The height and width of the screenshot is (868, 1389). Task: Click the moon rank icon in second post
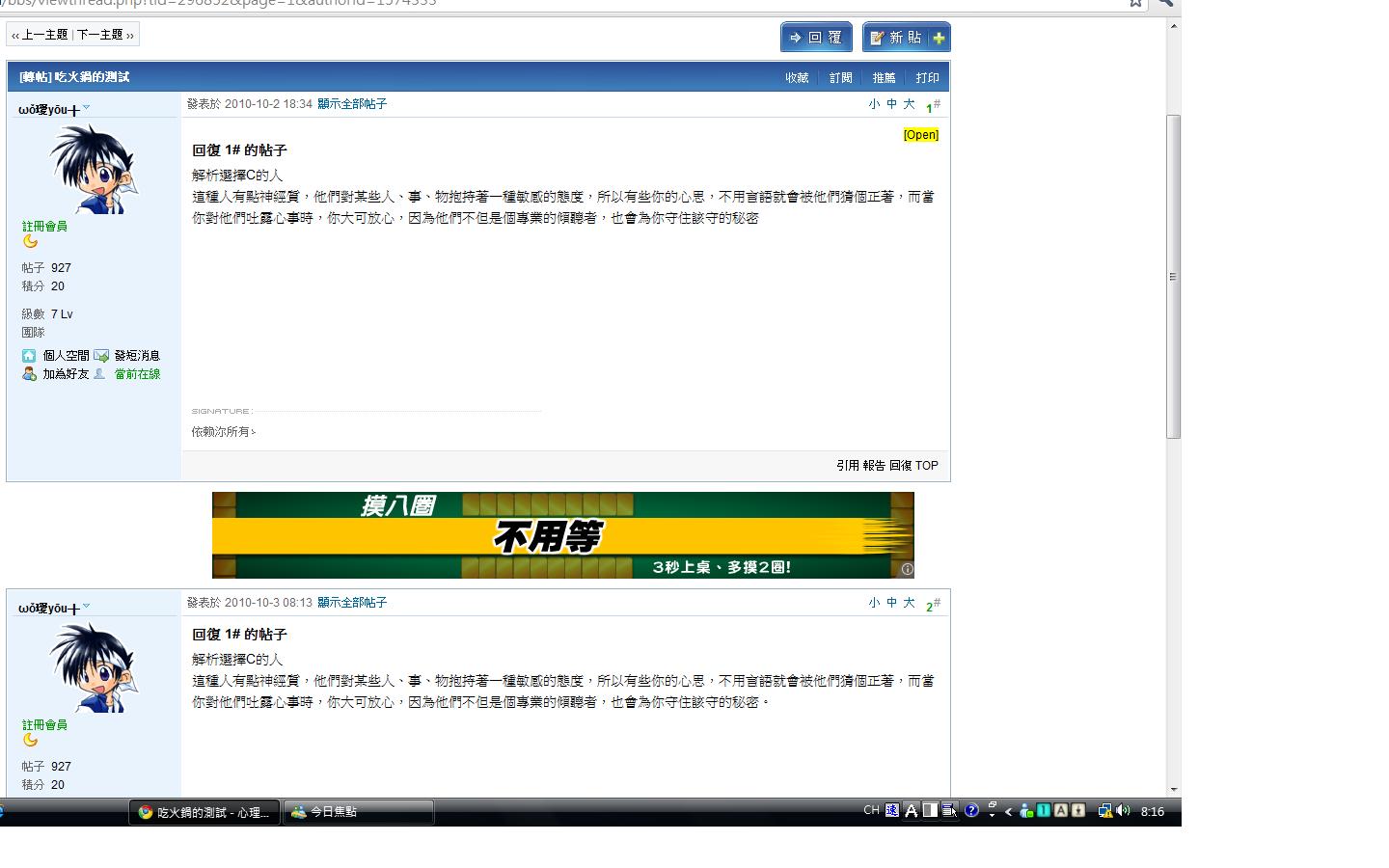[31, 740]
